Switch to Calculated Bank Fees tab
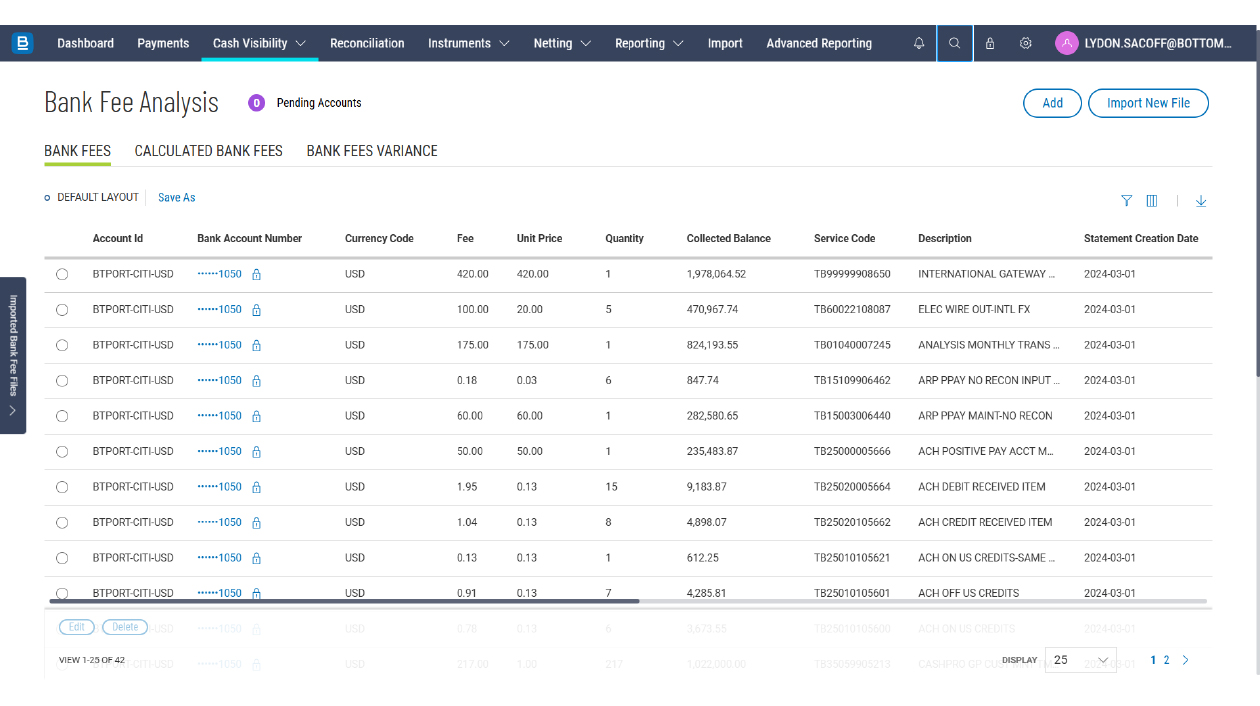1260x706 pixels. (x=208, y=151)
